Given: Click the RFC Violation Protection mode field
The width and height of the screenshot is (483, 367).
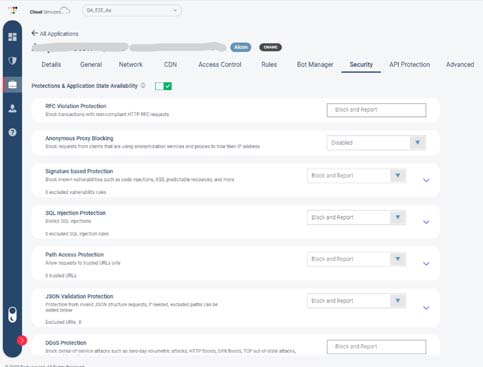Looking at the screenshot, I should pyautogui.click(x=376, y=110).
